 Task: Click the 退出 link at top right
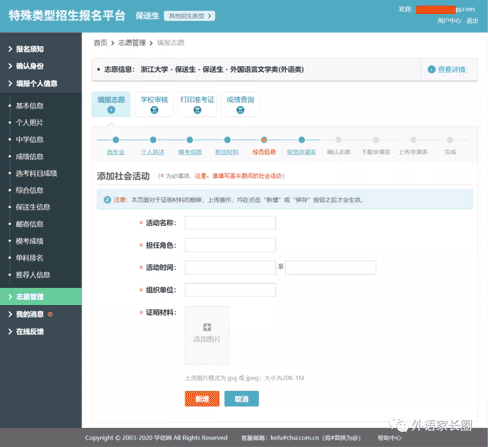click(472, 21)
